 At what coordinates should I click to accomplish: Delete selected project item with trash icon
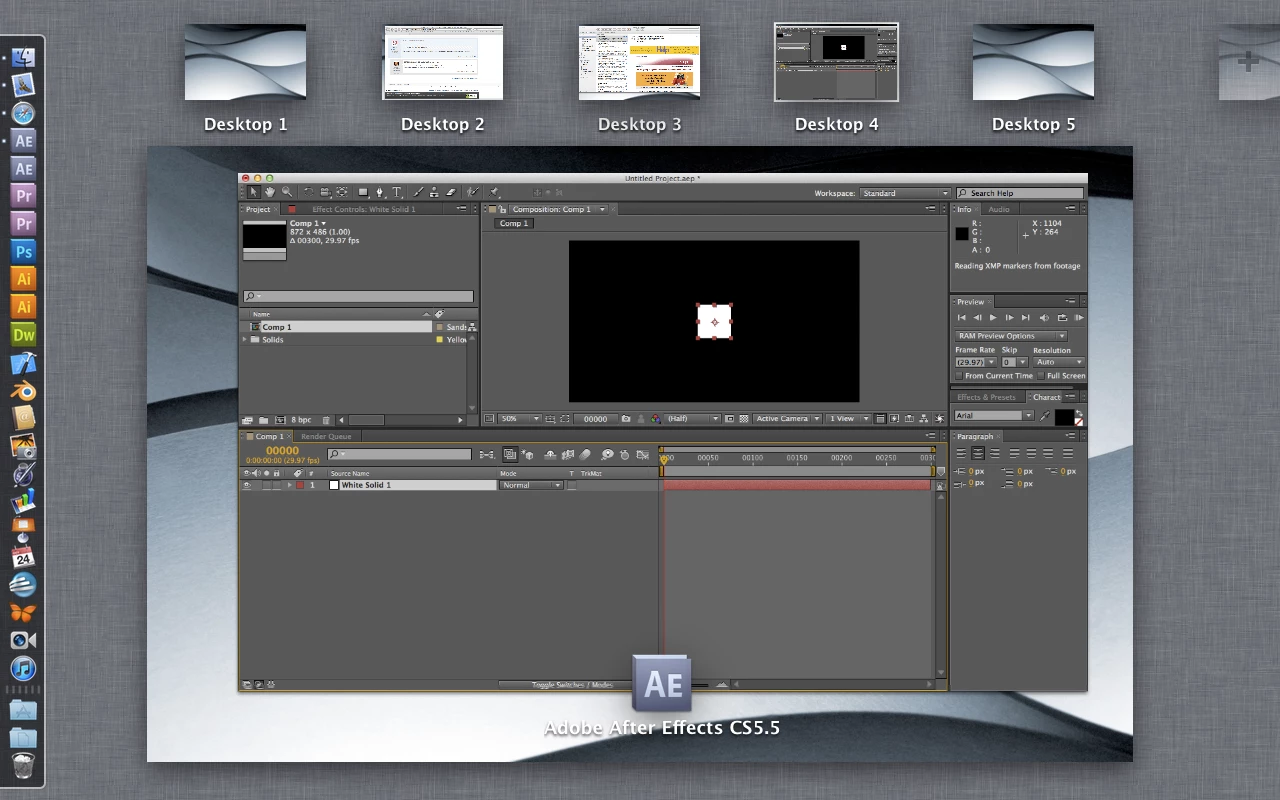pos(326,420)
